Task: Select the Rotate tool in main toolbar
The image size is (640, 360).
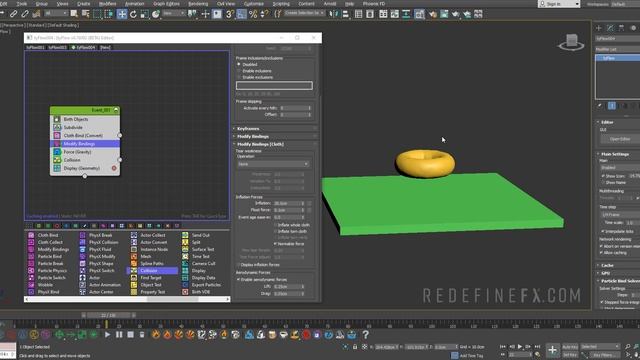Action: click(x=133, y=14)
